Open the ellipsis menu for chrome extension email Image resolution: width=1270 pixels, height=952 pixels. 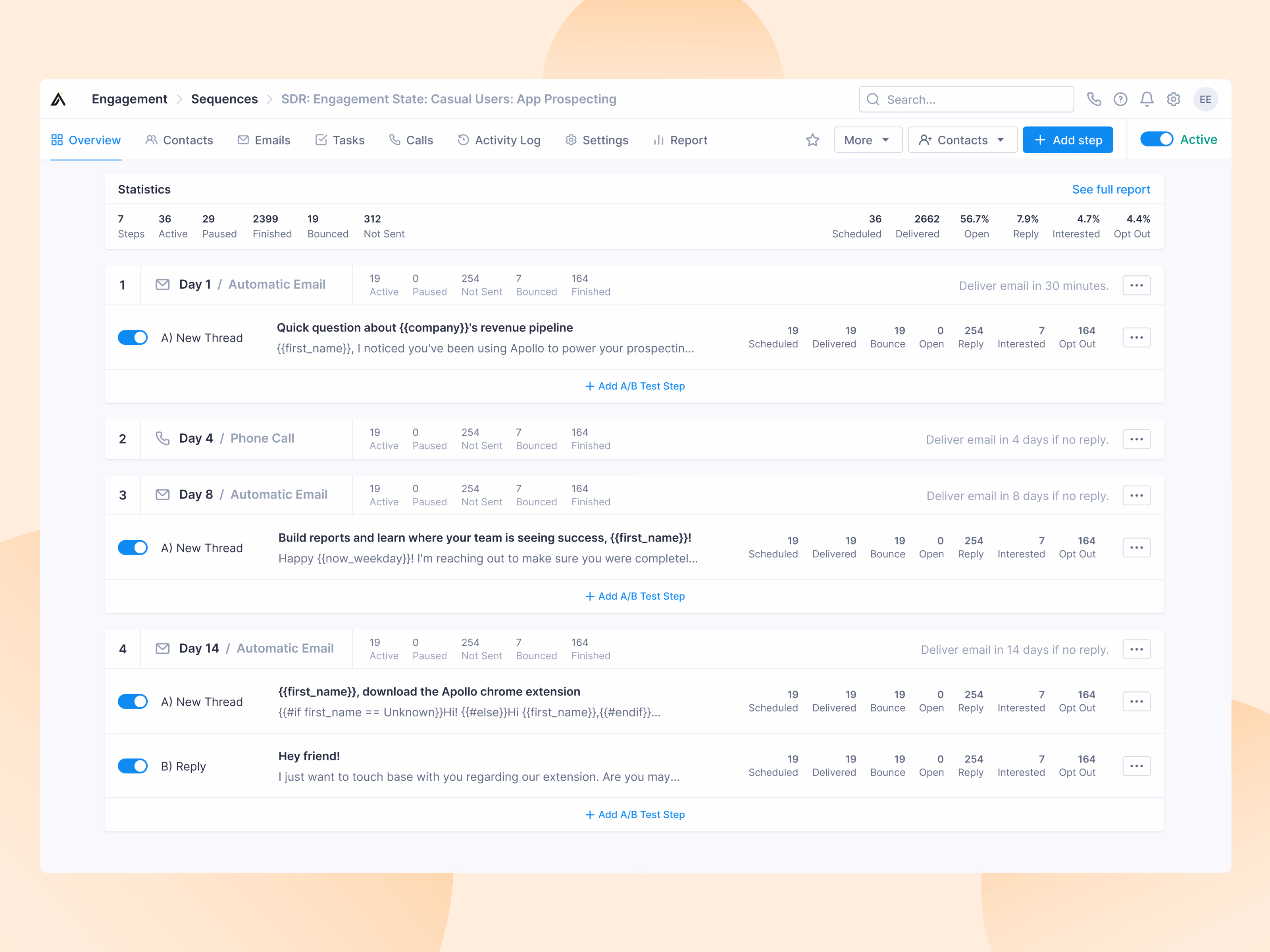(1136, 701)
